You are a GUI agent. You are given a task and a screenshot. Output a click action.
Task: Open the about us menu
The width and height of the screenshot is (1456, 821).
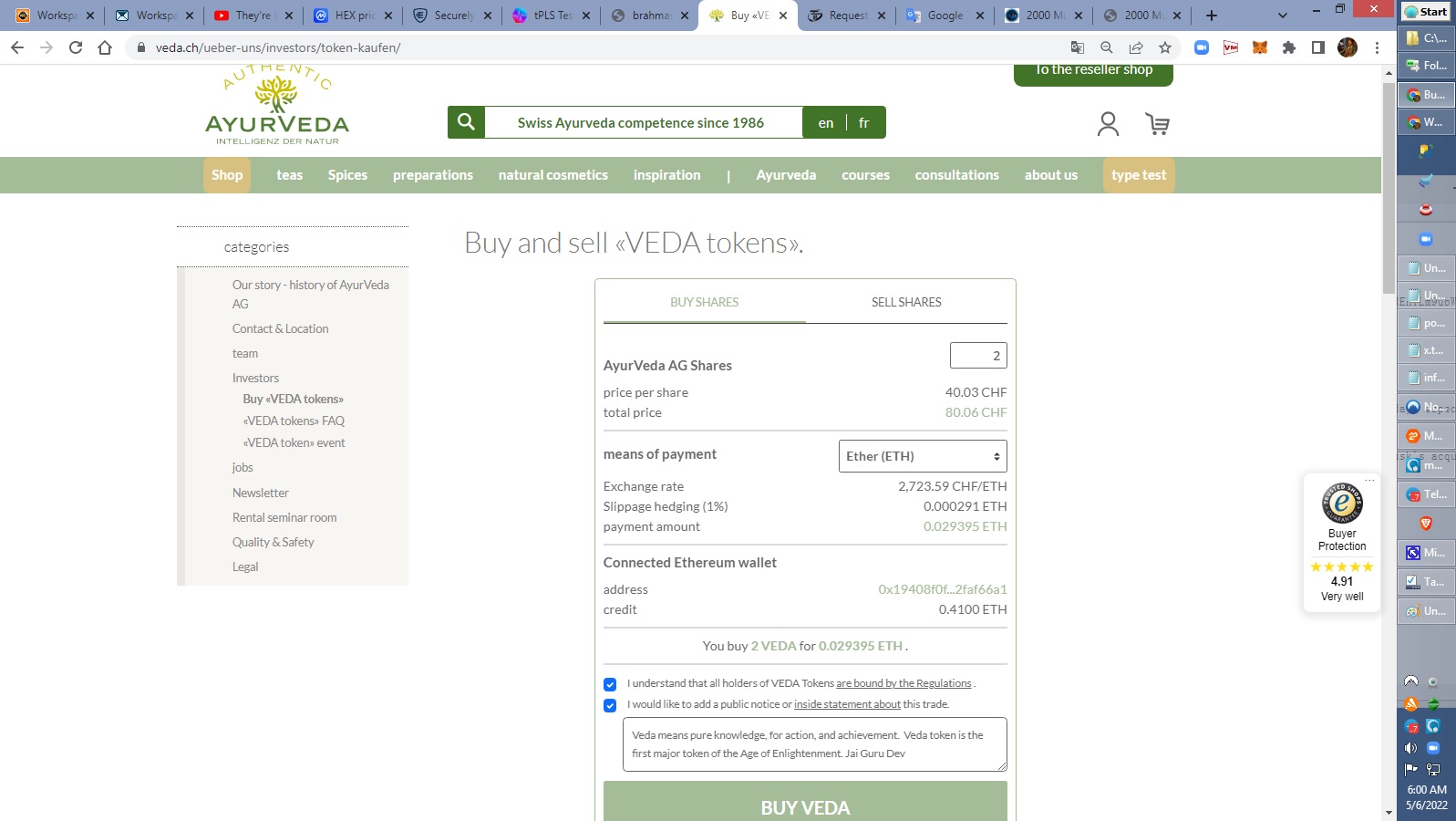tap(1051, 175)
